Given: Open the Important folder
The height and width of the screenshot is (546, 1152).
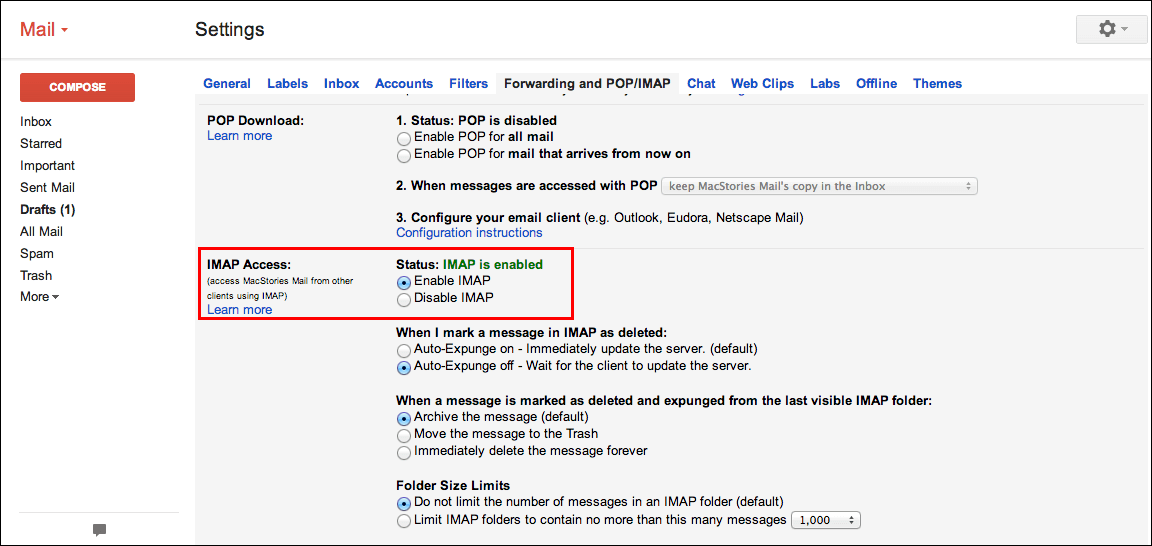Looking at the screenshot, I should click(48, 166).
